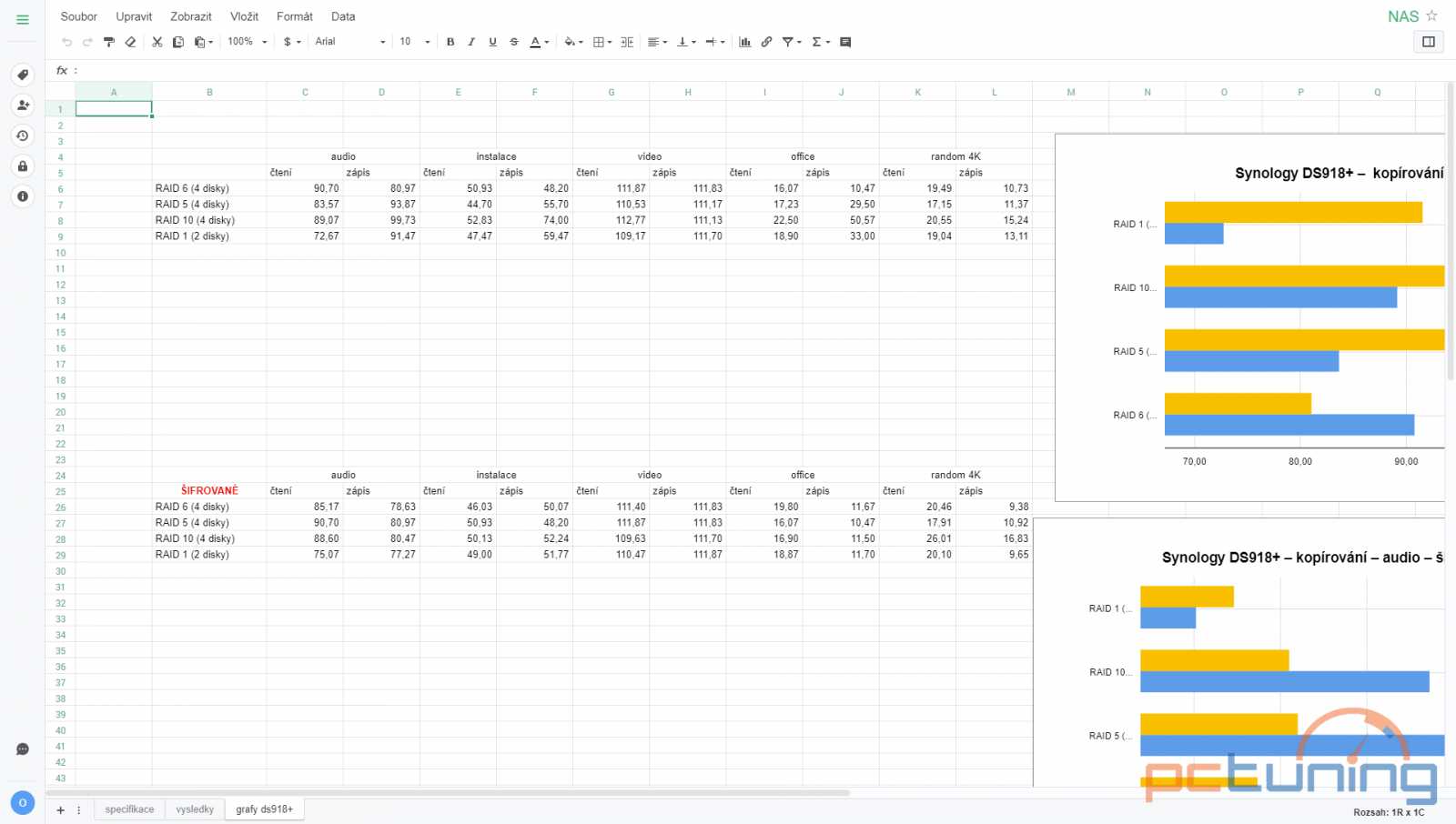The width and height of the screenshot is (1456, 824).
Task: Open the Formát menu
Action: tap(295, 16)
